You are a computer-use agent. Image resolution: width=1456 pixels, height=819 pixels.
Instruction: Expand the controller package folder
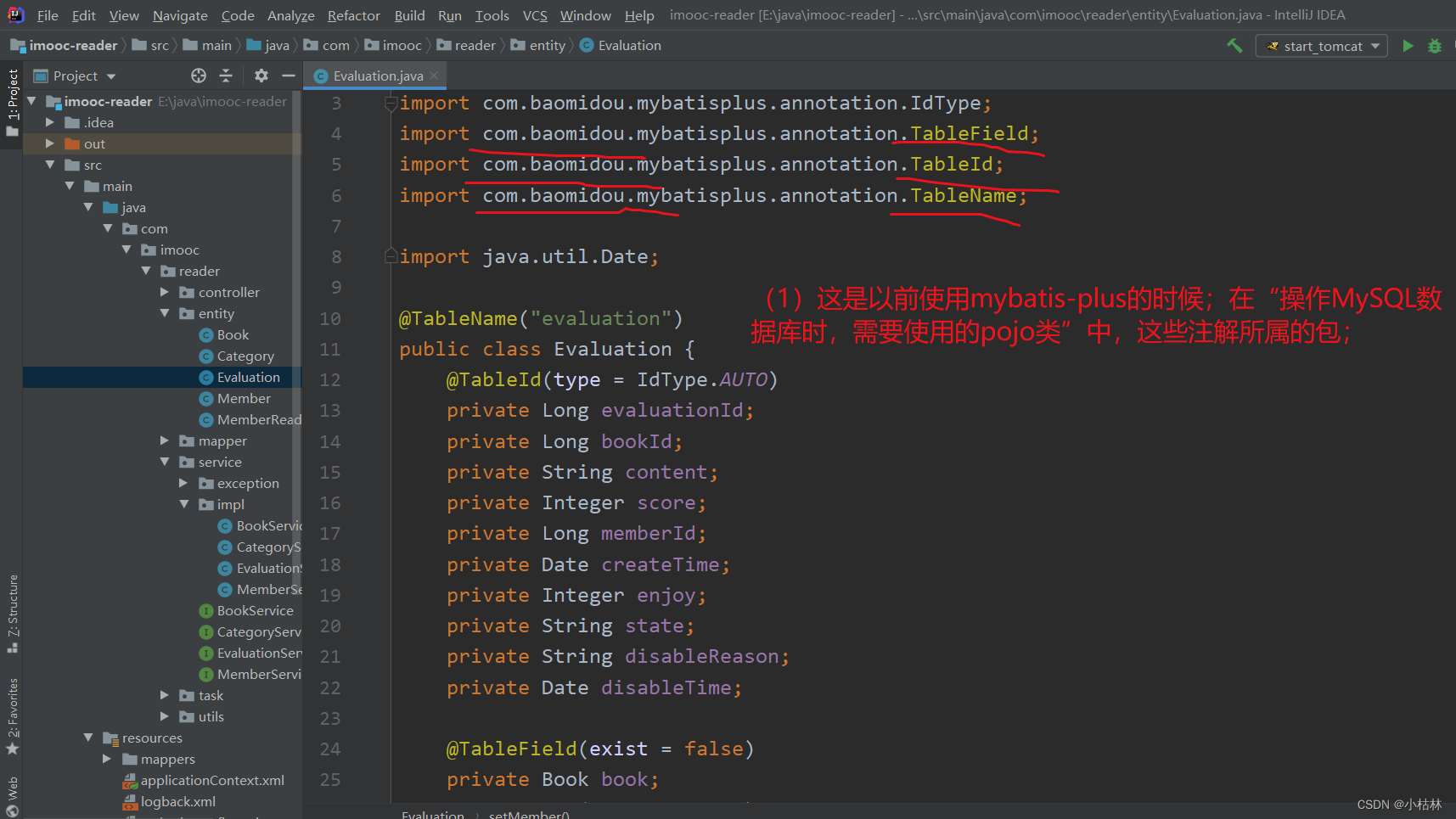[x=165, y=292]
